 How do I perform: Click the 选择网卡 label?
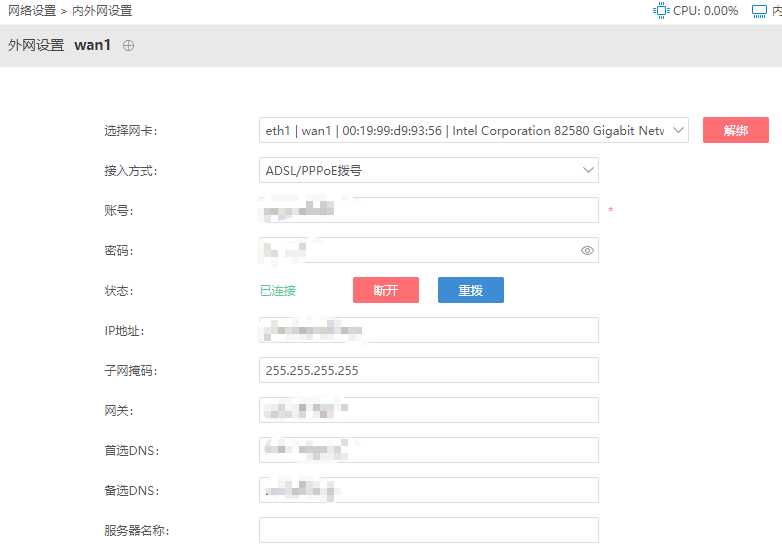131,131
